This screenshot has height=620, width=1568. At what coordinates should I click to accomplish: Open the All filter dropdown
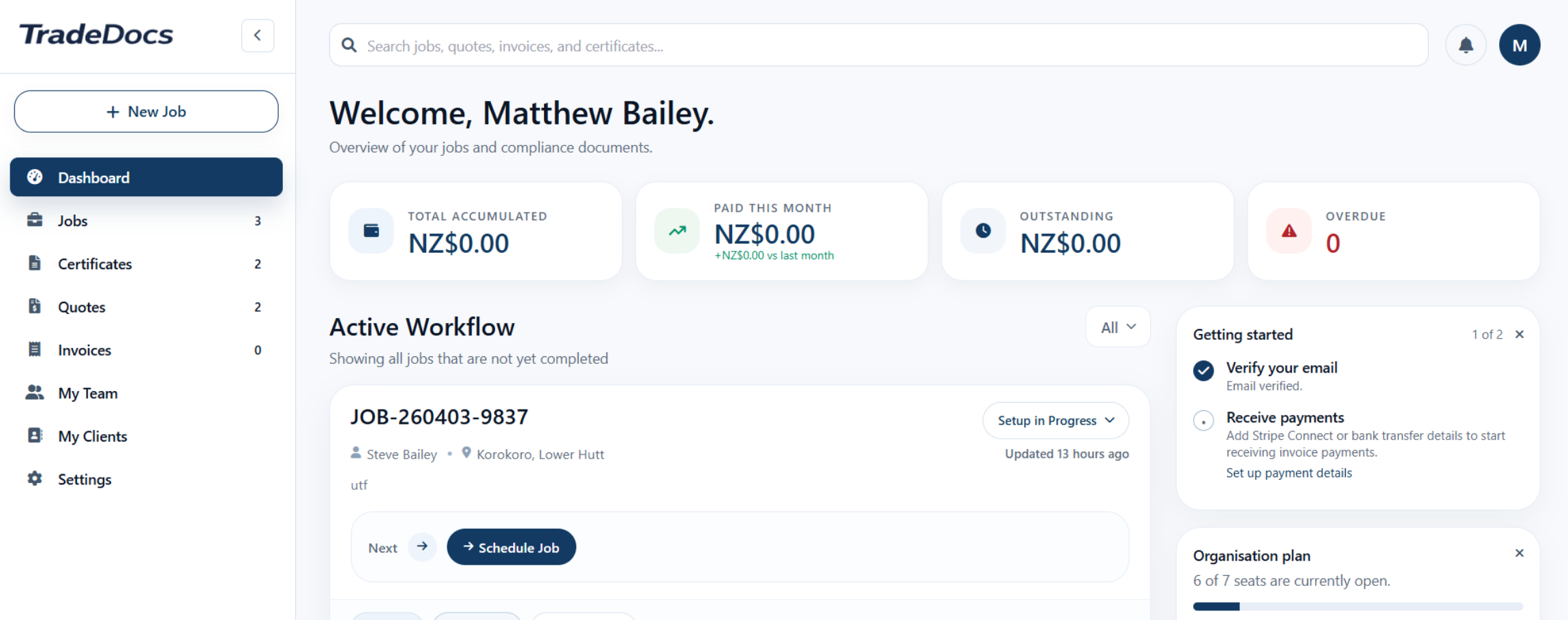1117,327
